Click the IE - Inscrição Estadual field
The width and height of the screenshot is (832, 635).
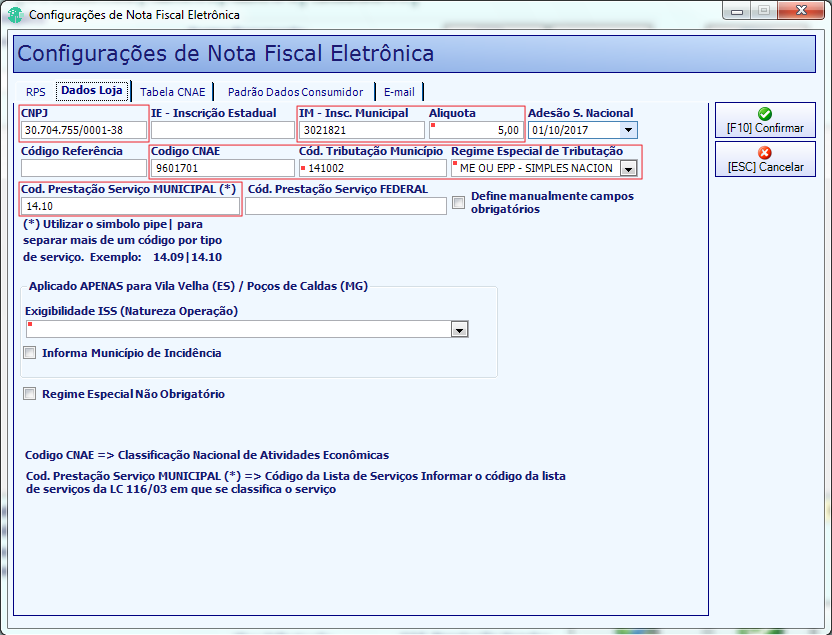pos(223,130)
